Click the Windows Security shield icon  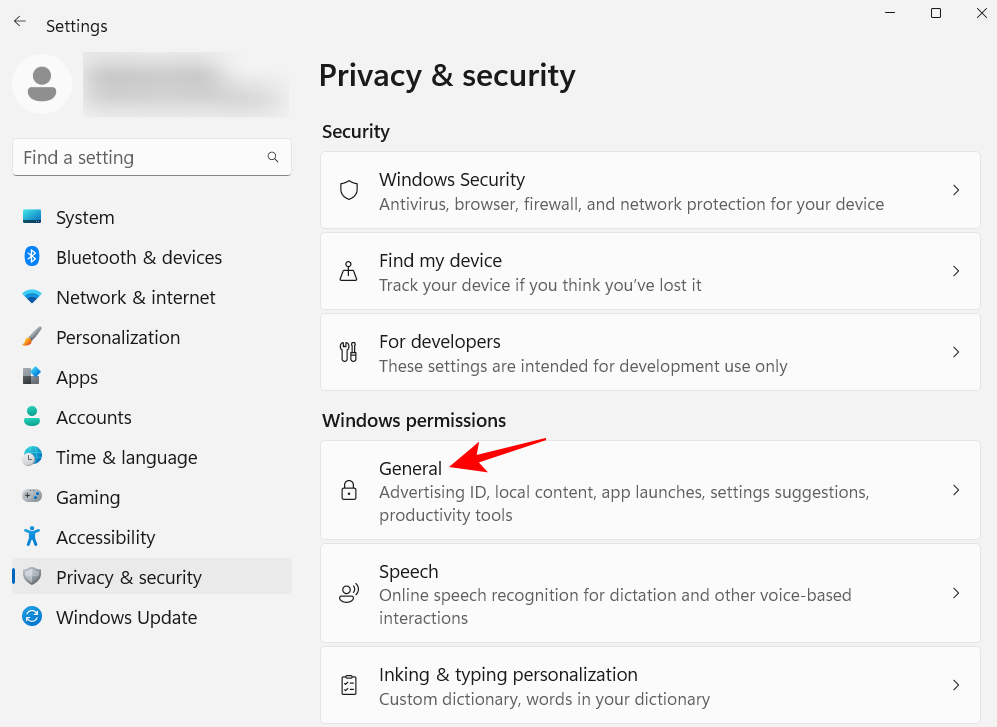[349, 190]
